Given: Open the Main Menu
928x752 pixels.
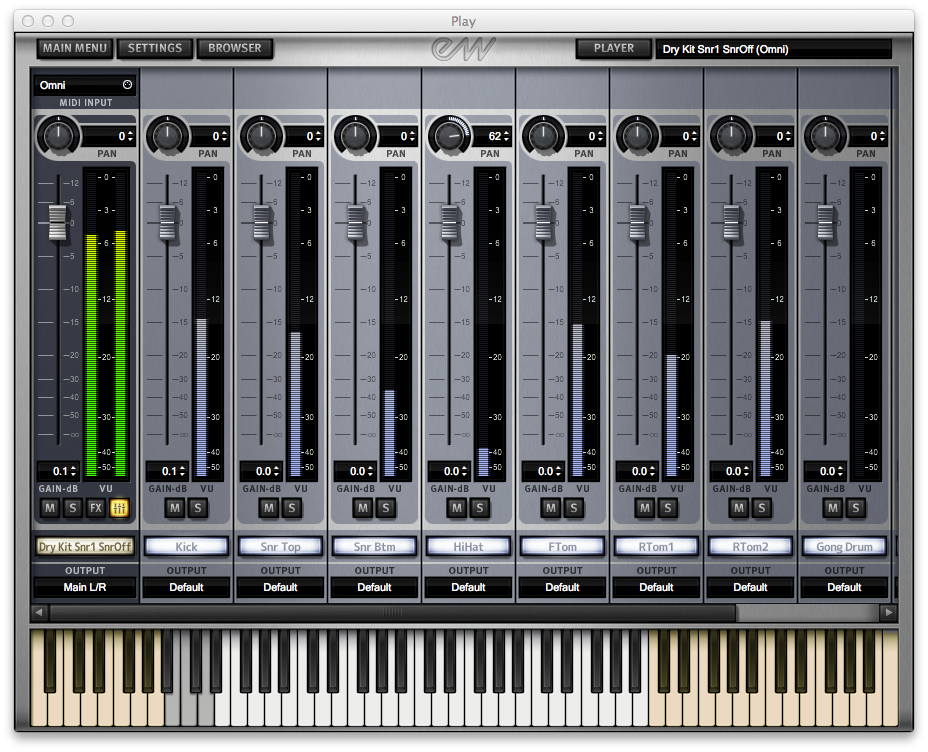Looking at the screenshot, I should tap(75, 48).
